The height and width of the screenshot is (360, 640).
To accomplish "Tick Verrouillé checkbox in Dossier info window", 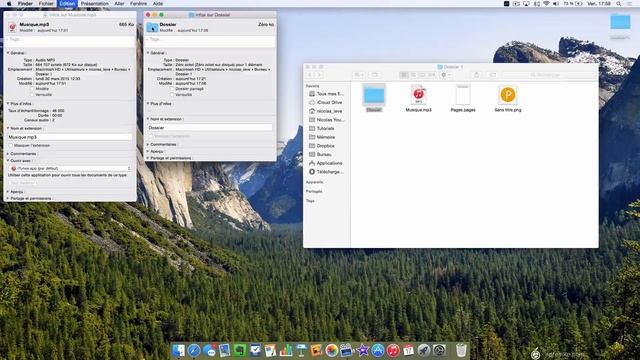I will pos(172,94).
